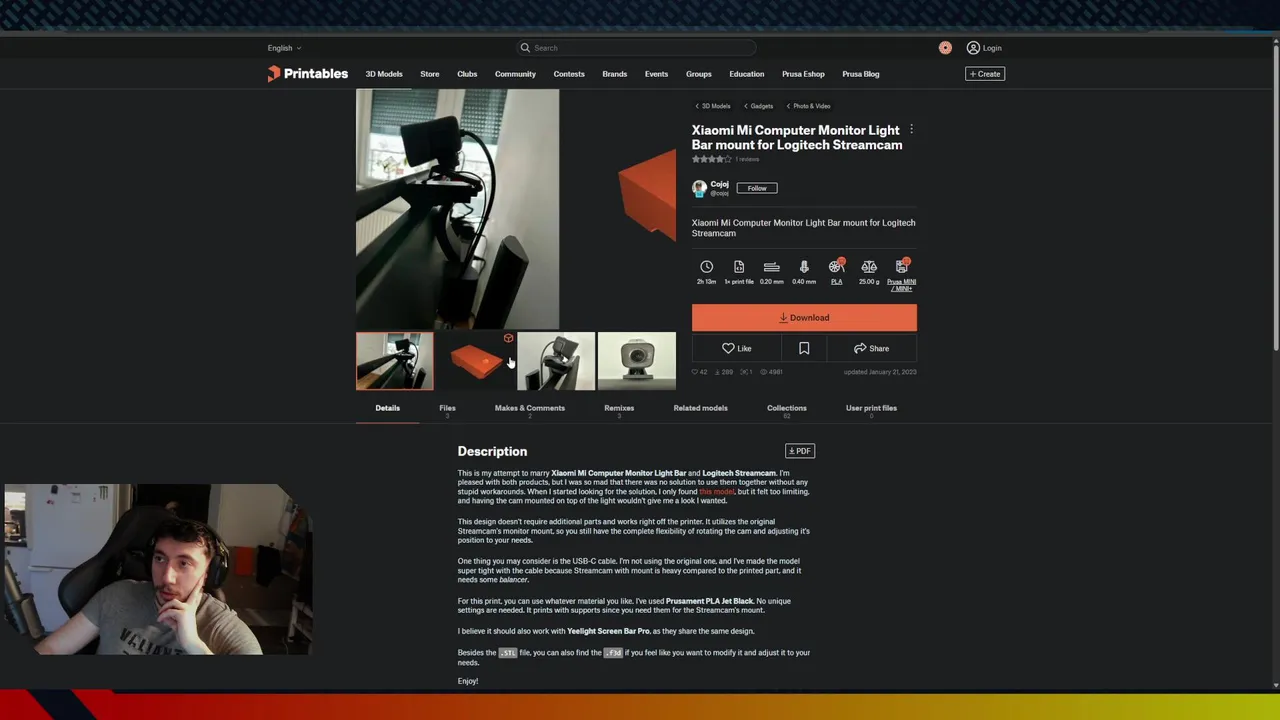This screenshot has width=1280, height=720.
Task: Open the orange notification icon near Login
Action: click(945, 48)
